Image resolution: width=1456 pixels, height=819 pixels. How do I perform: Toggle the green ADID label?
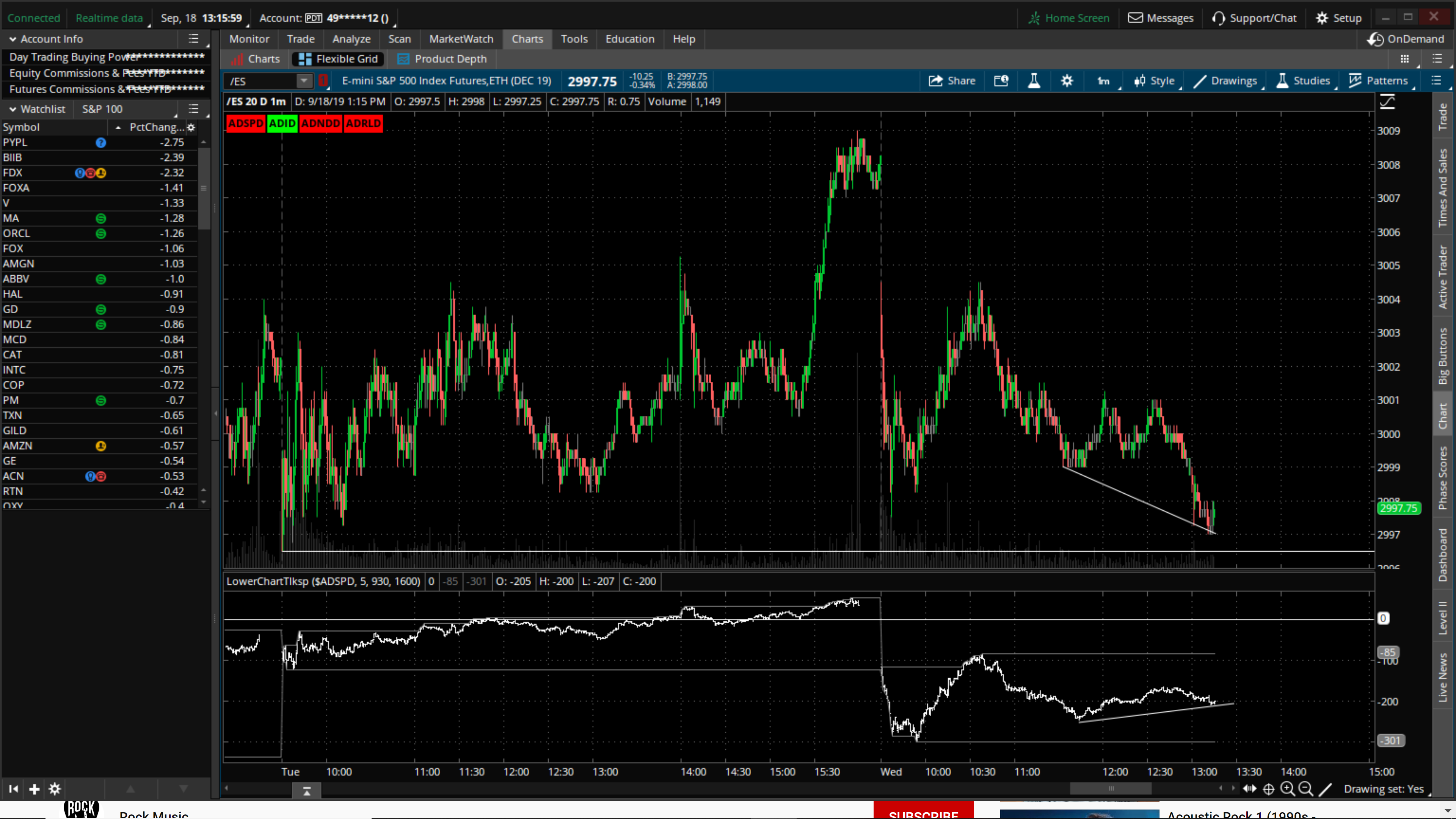(282, 123)
